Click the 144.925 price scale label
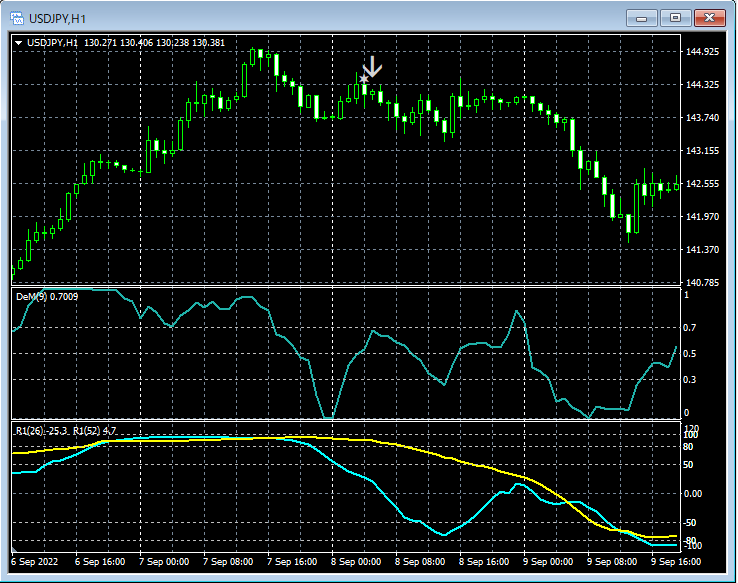 coord(703,52)
